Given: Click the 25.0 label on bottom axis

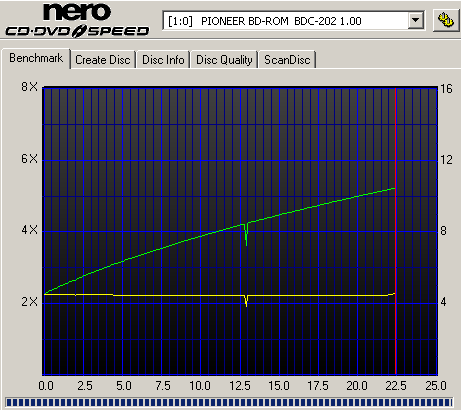Looking at the screenshot, I should click(x=436, y=386).
